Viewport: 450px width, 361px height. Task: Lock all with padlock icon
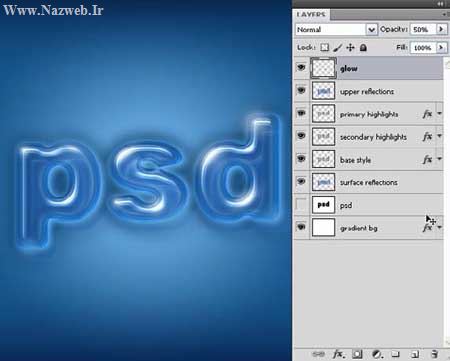[x=363, y=48]
